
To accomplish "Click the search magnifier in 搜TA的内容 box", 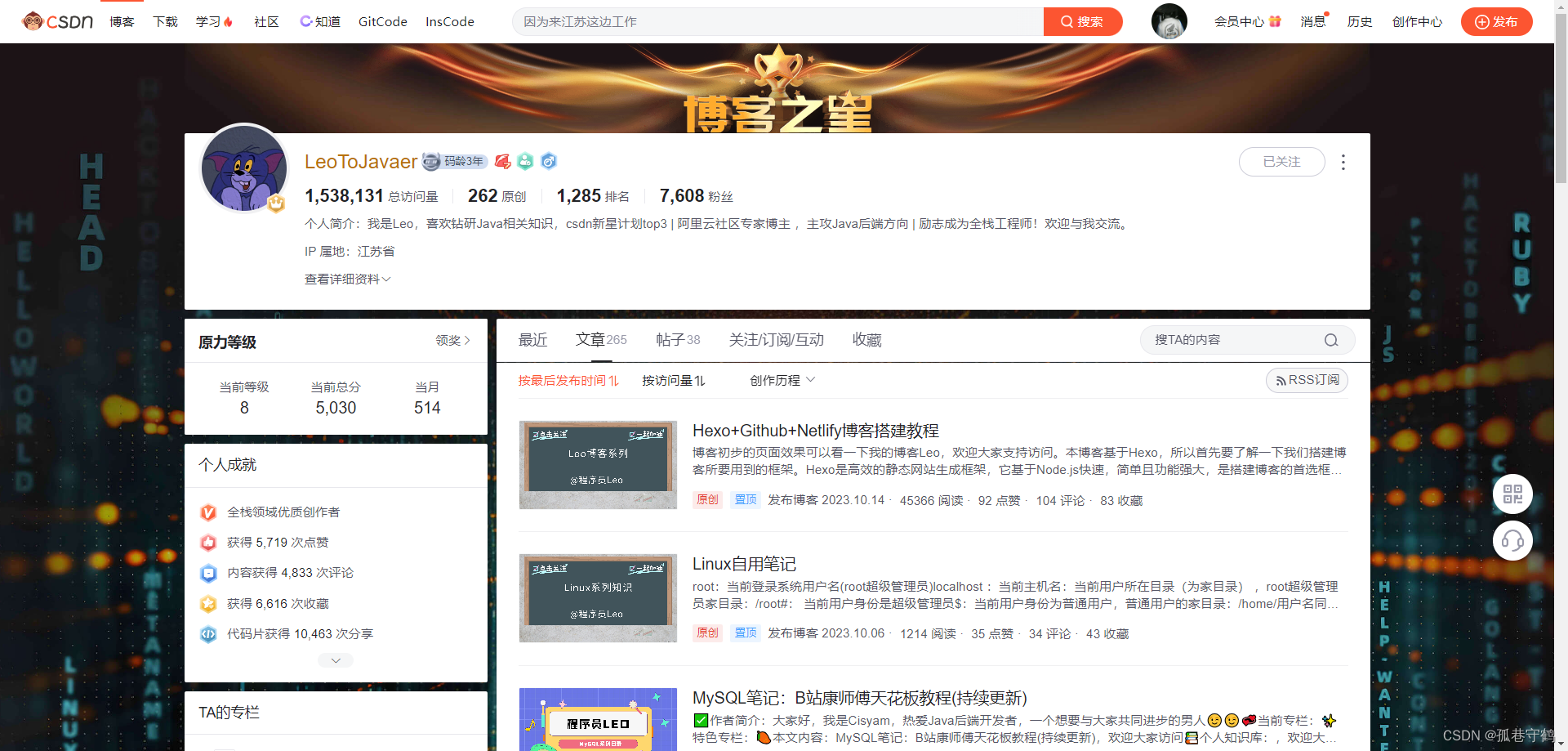I will [x=1331, y=340].
